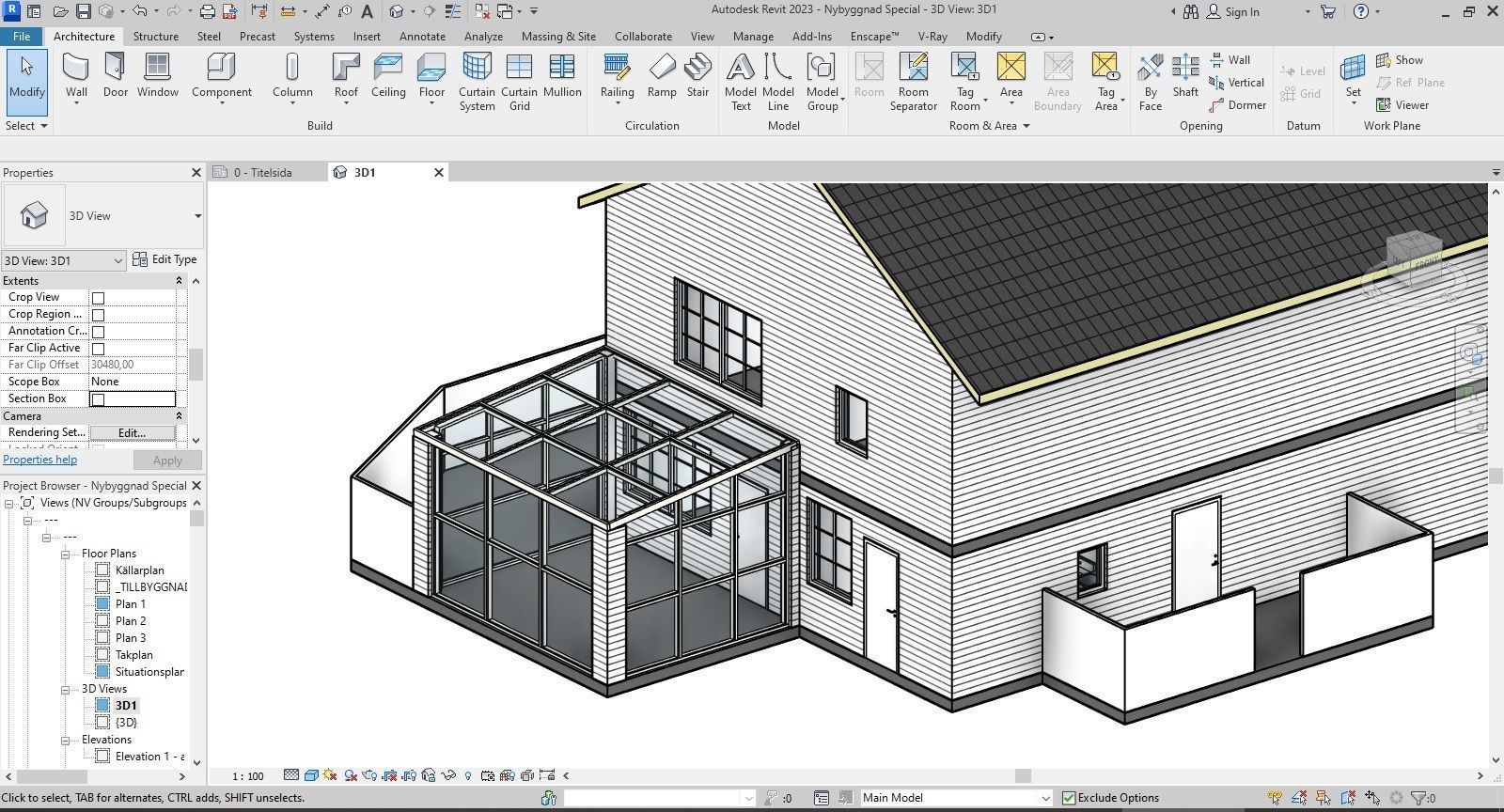Toggle the Crop View checkbox
The height and width of the screenshot is (812, 1504).
(98, 298)
